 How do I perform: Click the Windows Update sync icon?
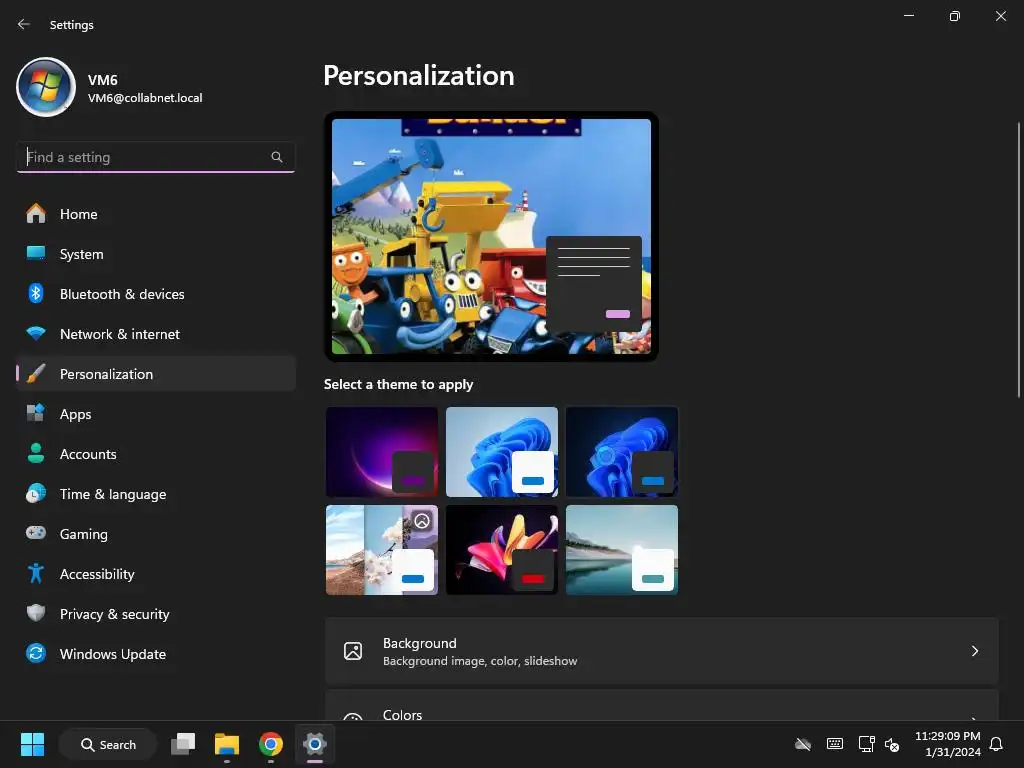[x=36, y=653]
